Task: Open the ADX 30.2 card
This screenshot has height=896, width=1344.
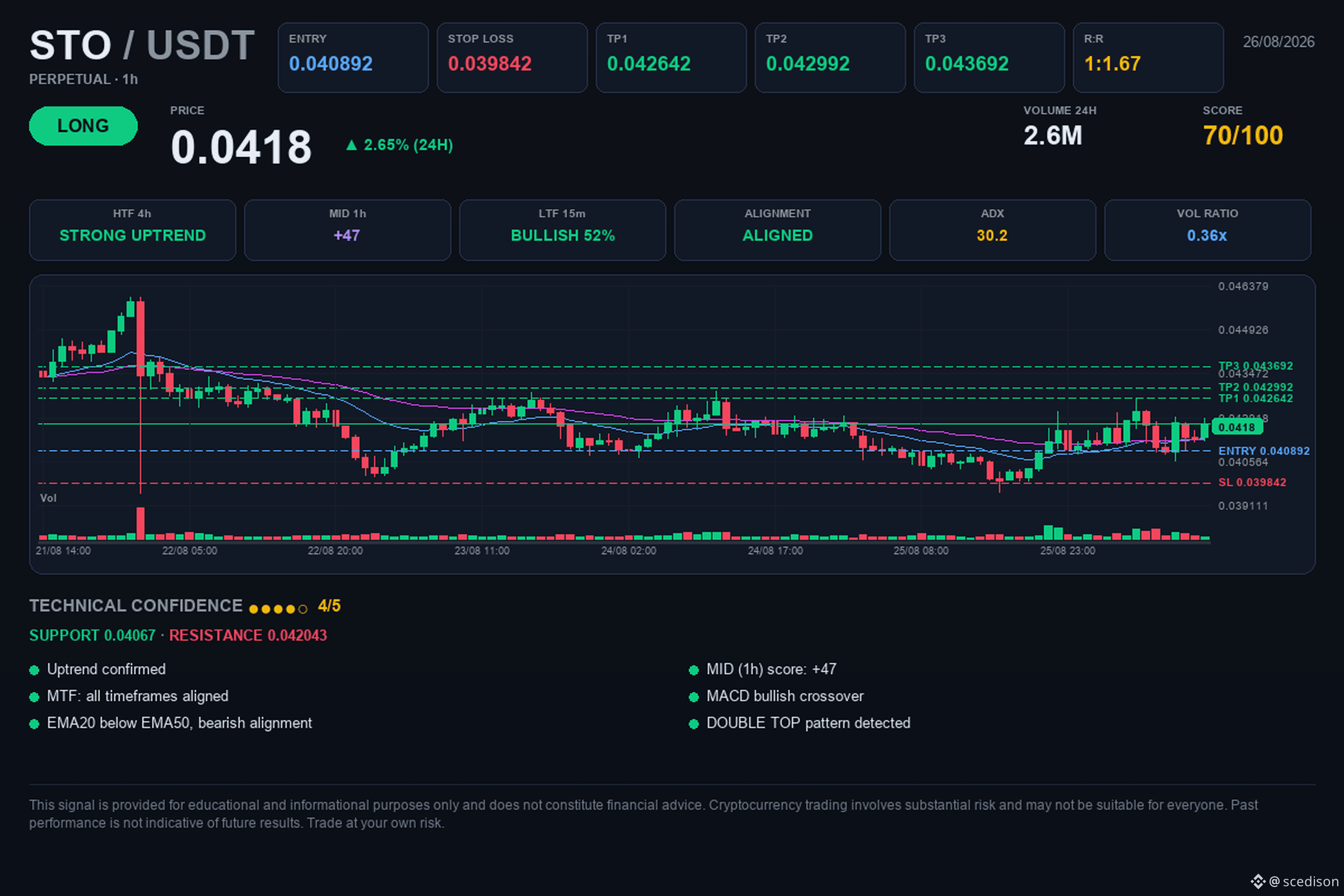Action: tap(992, 230)
